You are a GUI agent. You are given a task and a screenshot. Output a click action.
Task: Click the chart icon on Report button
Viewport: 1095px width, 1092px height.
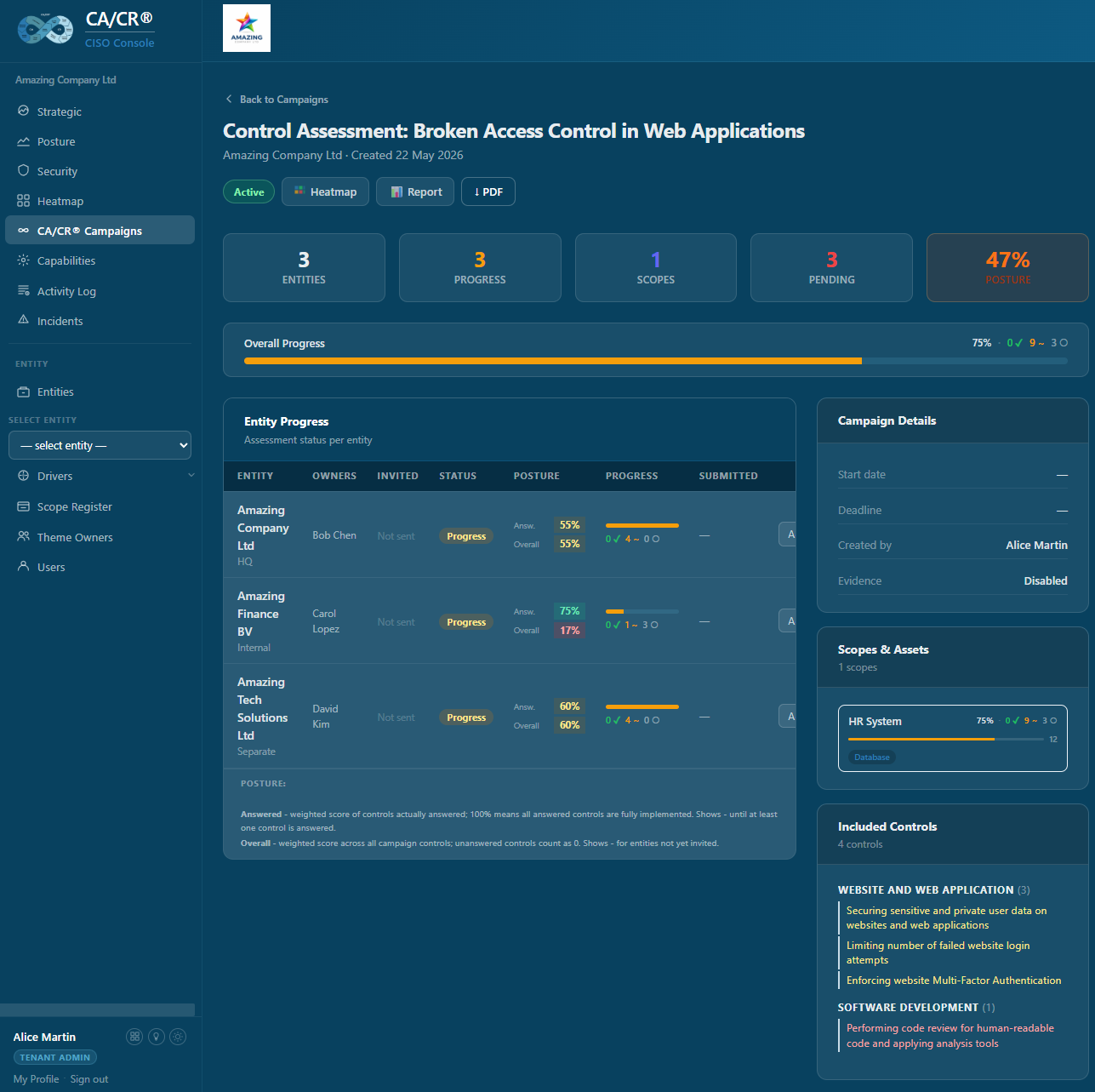point(396,192)
